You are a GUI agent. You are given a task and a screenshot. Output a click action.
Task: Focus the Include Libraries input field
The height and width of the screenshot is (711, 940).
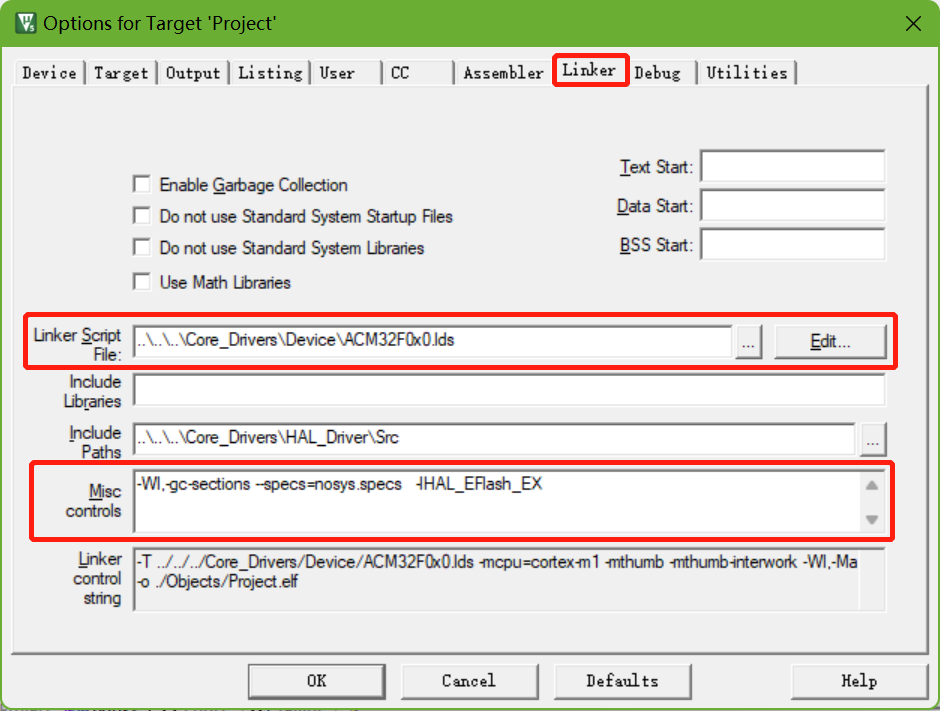[x=508, y=390]
